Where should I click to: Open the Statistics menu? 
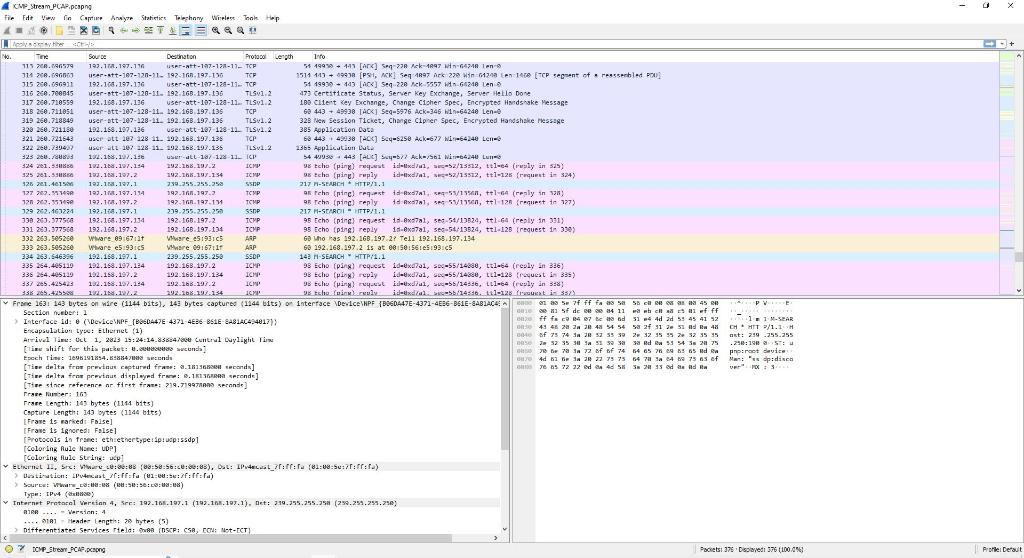[153, 18]
